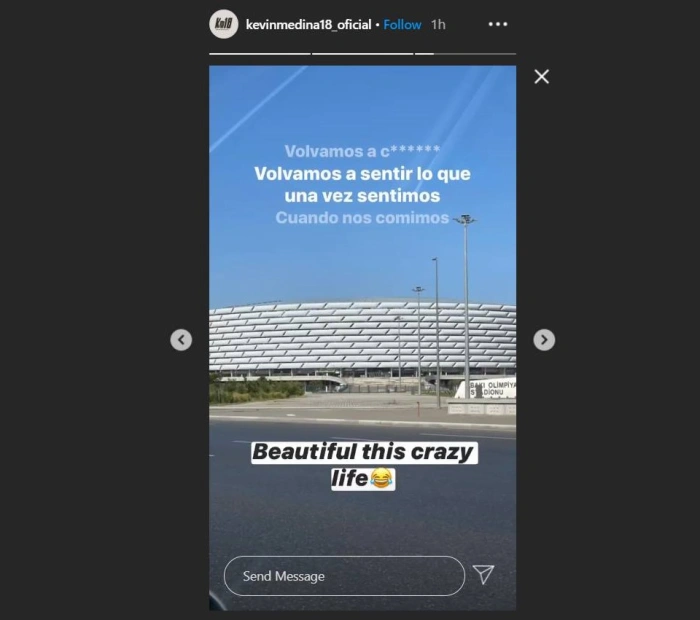
Task: Jump to the second story progress segment
Action: (x=362, y=54)
